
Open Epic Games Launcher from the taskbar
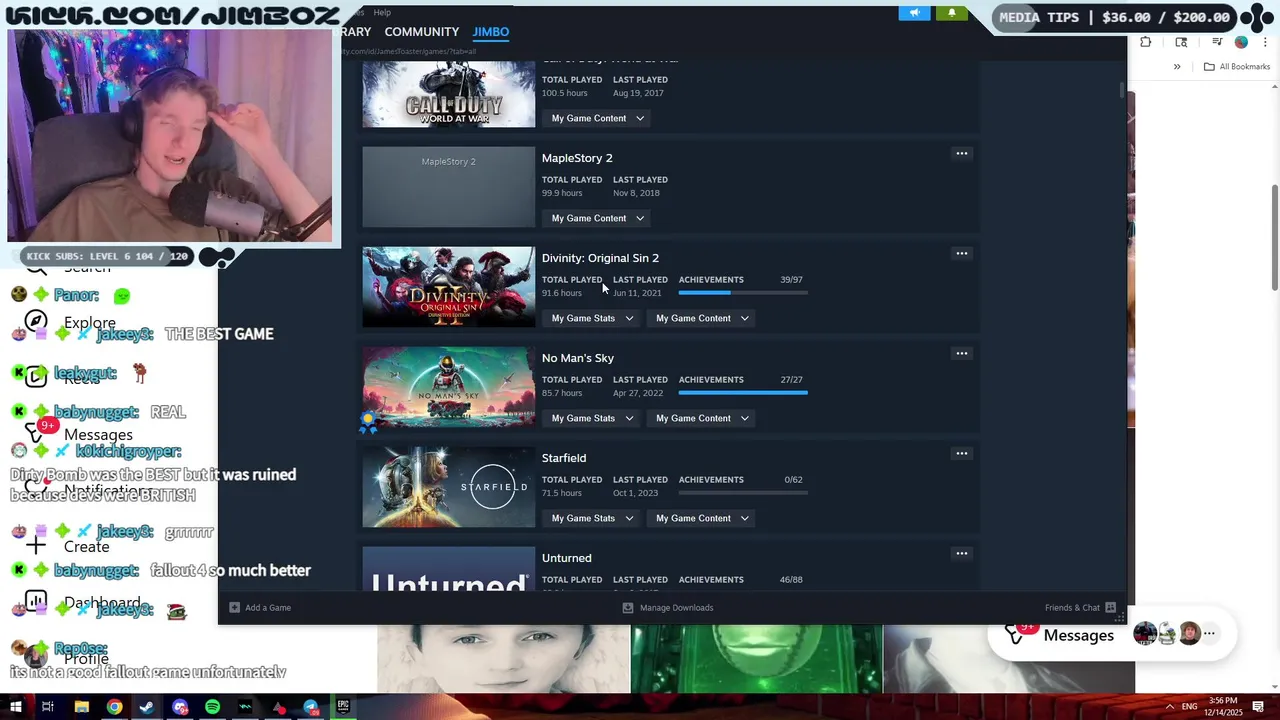pos(343,707)
